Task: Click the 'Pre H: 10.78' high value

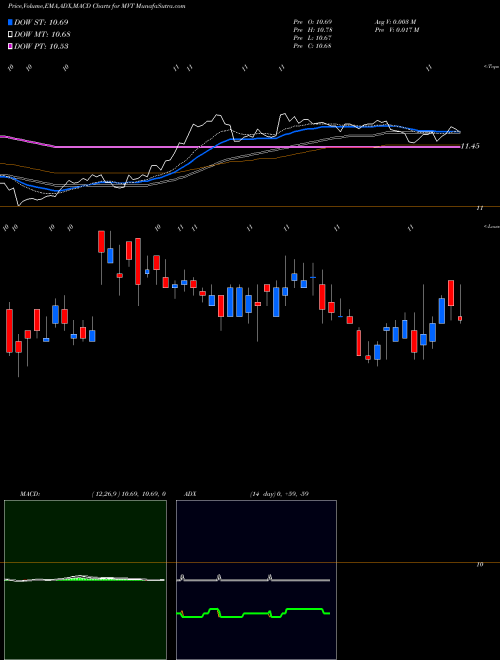Action: [x=312, y=30]
